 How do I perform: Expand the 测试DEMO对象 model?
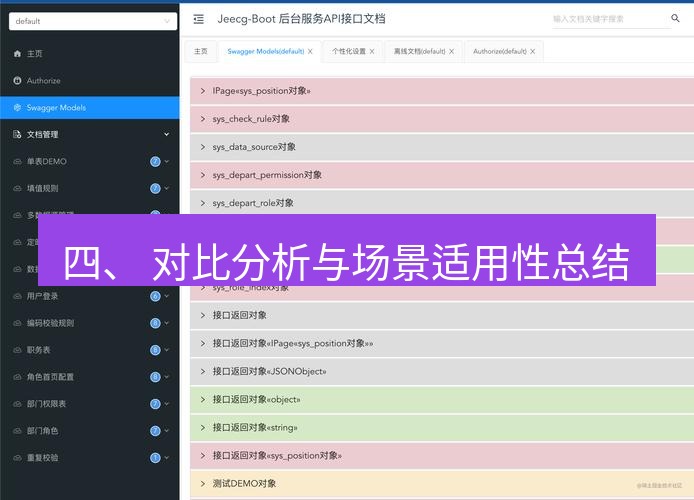coord(442,484)
